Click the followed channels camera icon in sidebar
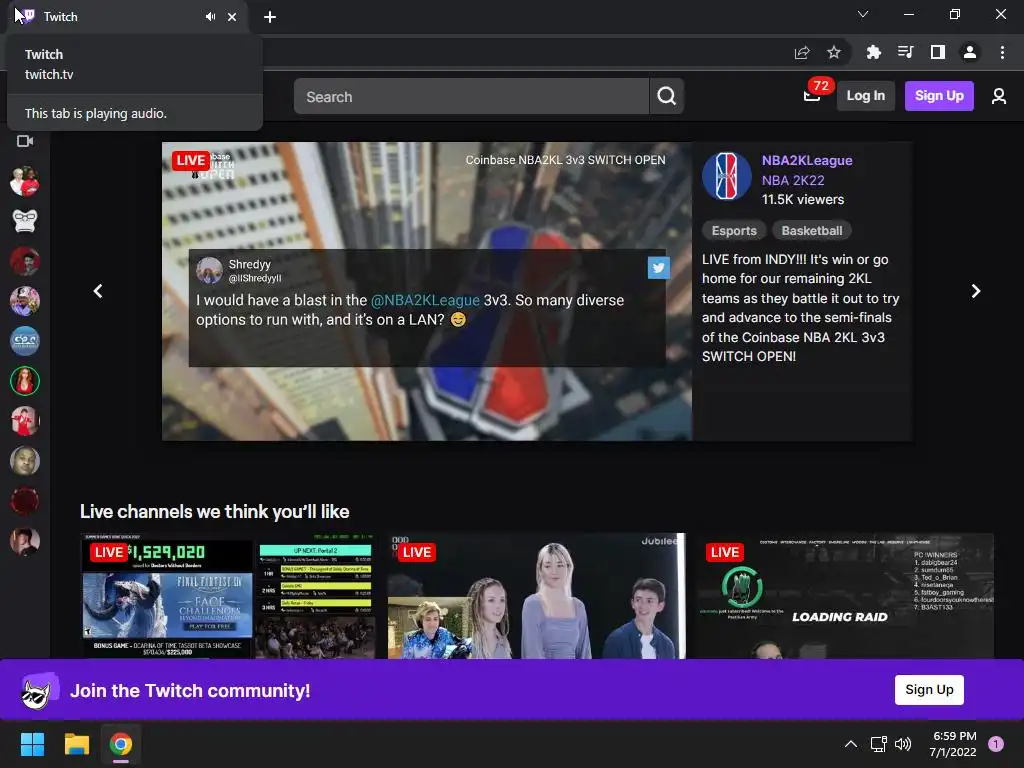 25,141
